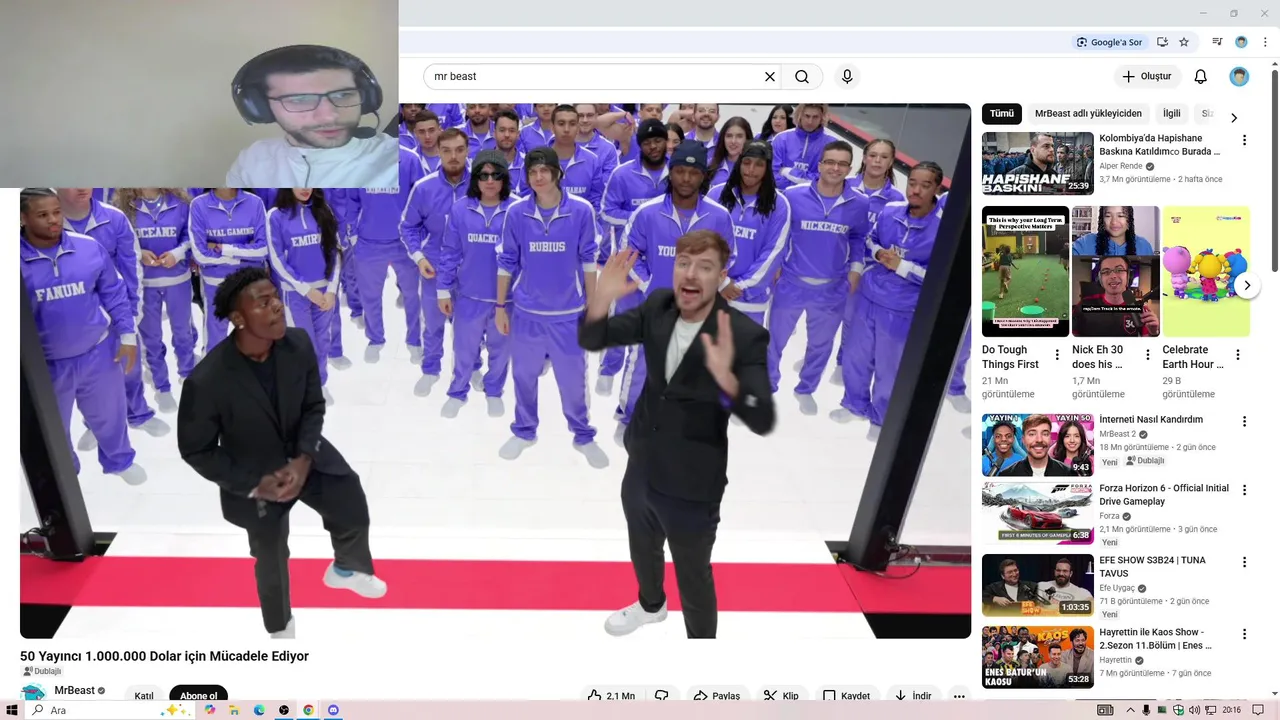Open İnterneti Nasıl Kandırdım video title
The image size is (1280, 720).
1151,420
